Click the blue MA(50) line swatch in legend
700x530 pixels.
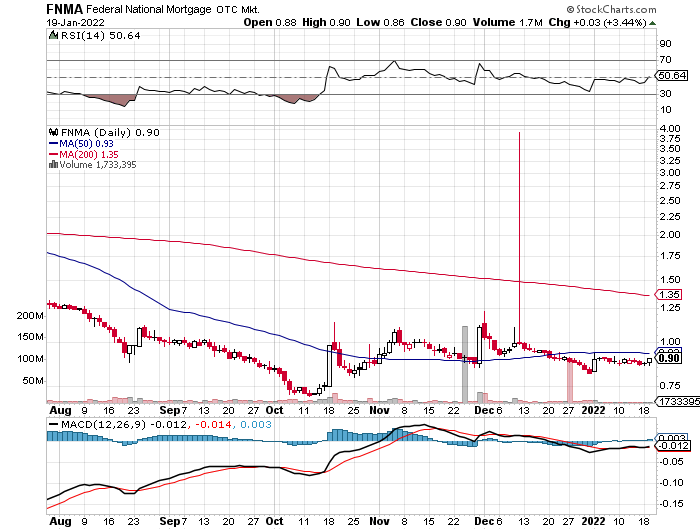pyautogui.click(x=53, y=144)
